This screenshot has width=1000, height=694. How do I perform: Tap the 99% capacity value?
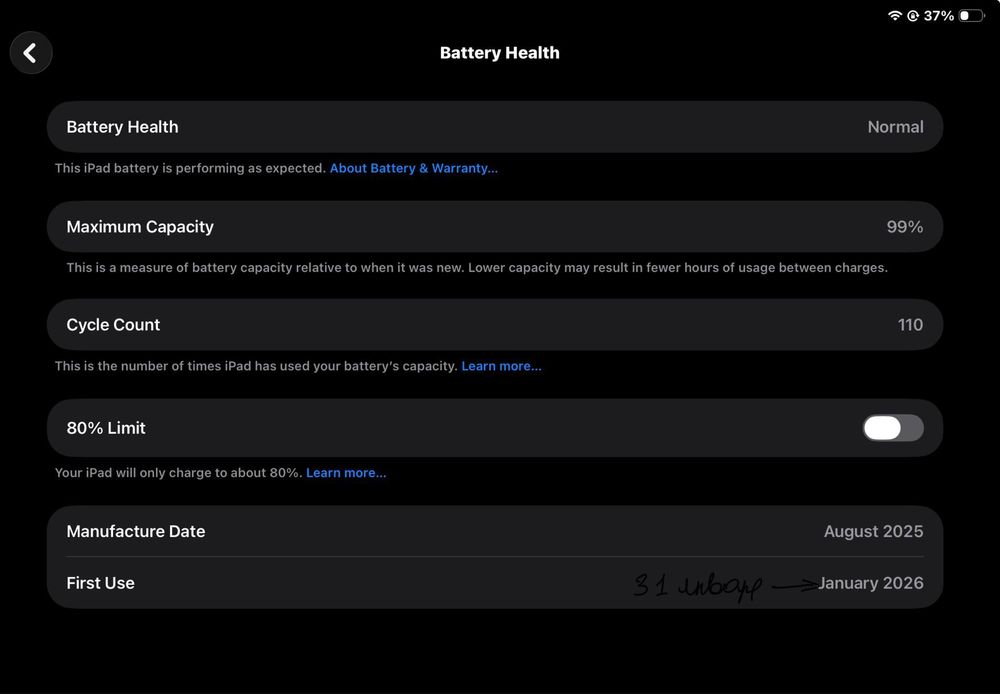click(904, 227)
